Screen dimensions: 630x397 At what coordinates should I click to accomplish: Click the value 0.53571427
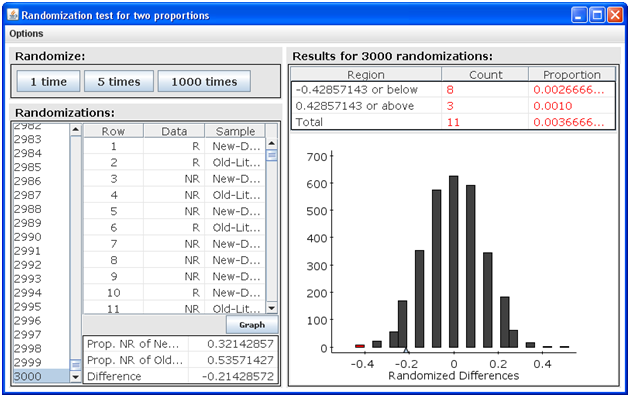click(x=240, y=360)
